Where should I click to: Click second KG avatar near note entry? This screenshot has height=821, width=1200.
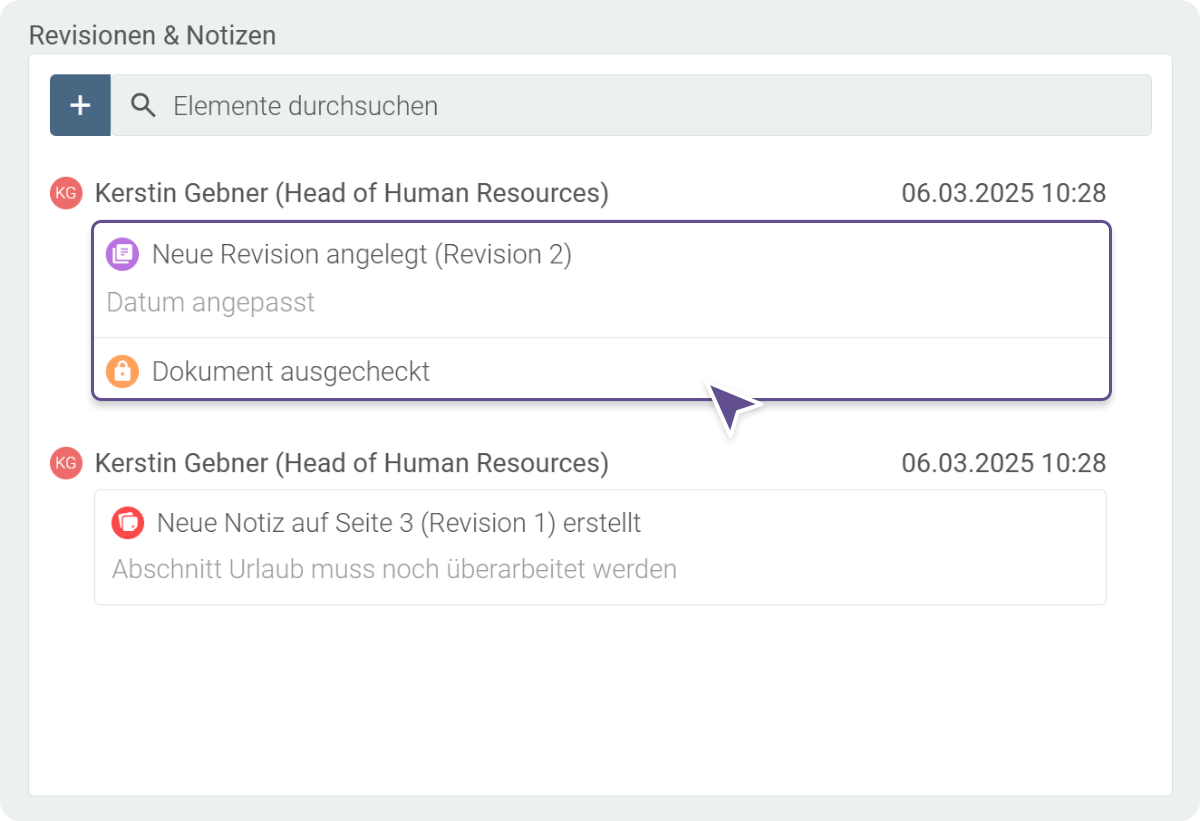[65, 463]
